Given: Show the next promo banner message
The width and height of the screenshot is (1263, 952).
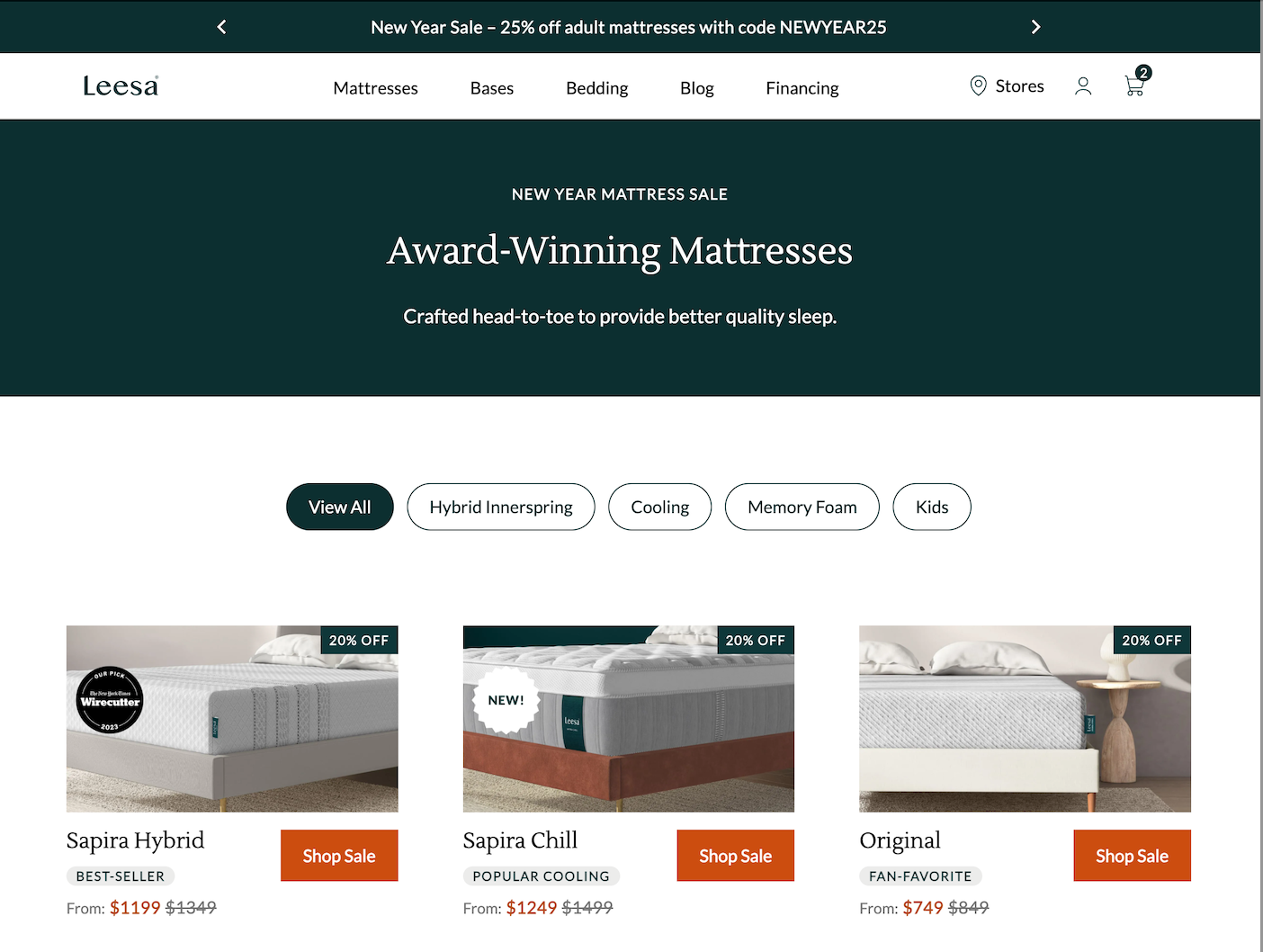Looking at the screenshot, I should (1035, 27).
